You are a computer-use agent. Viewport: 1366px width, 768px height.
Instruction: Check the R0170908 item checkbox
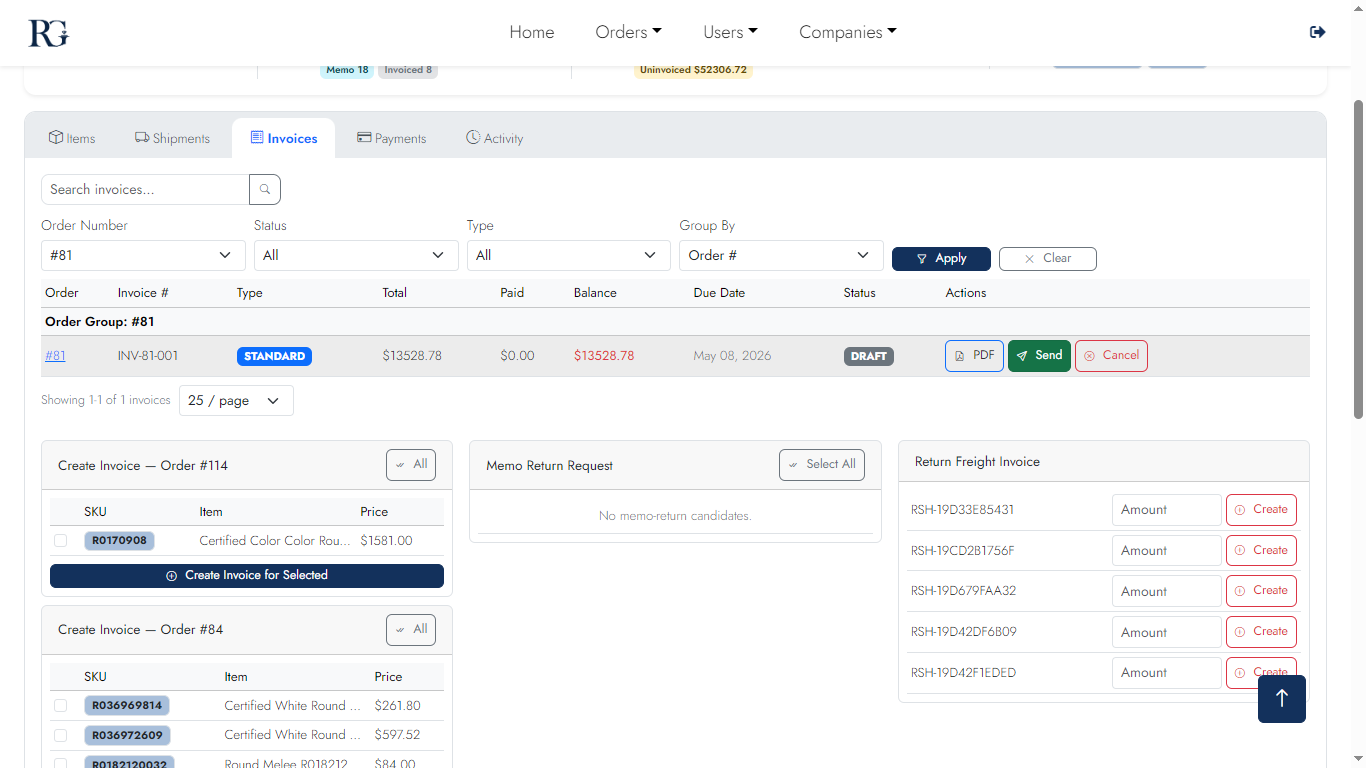click(x=60, y=540)
